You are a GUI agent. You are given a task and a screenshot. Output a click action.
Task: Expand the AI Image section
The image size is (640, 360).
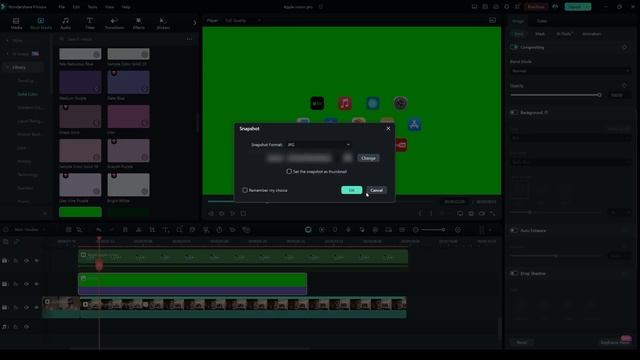click(x=7, y=54)
